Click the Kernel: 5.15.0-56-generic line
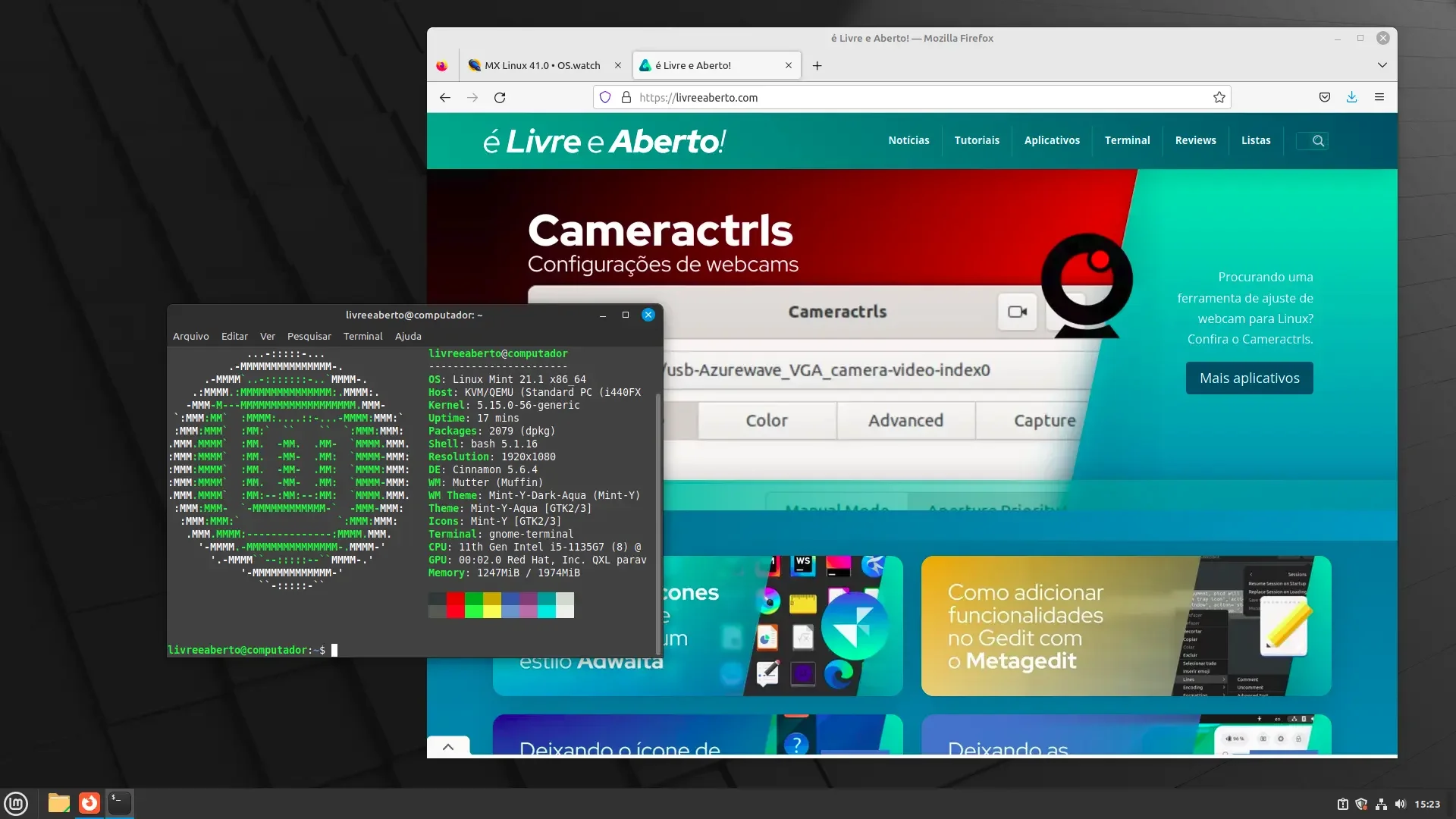The image size is (1456, 819). 504,405
